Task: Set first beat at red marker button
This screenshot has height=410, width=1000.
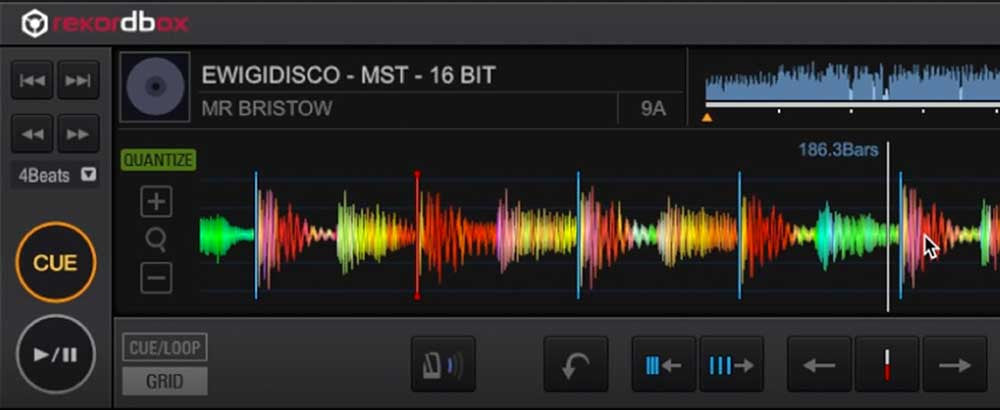Action: (x=887, y=364)
